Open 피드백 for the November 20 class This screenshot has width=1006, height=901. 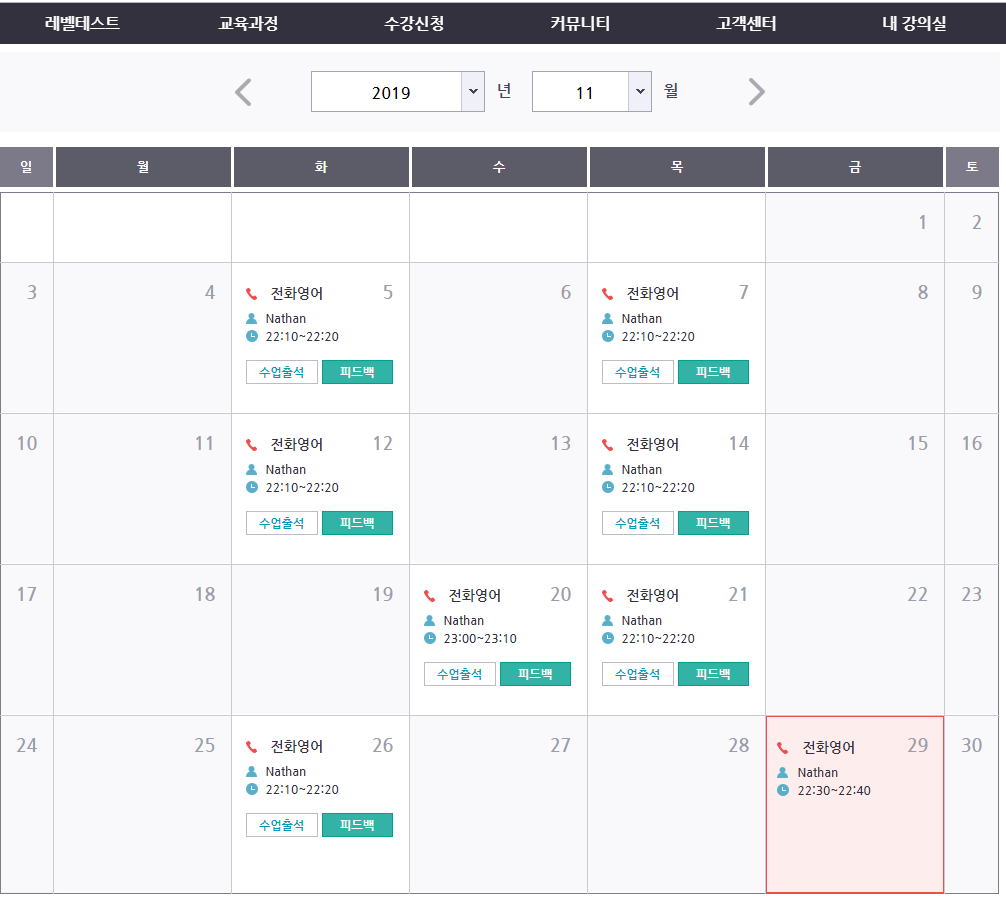[535, 674]
